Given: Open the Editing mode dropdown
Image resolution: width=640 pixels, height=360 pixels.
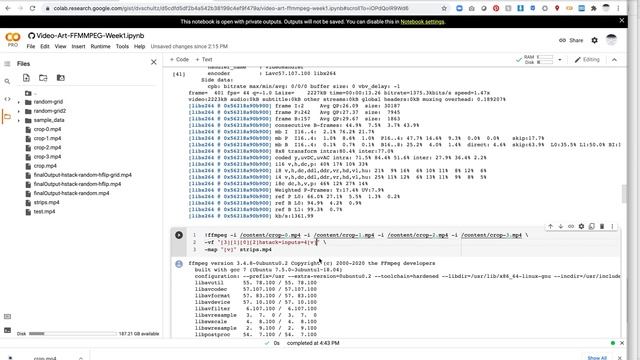Looking at the screenshot, I should pyautogui.click(x=587, y=60).
